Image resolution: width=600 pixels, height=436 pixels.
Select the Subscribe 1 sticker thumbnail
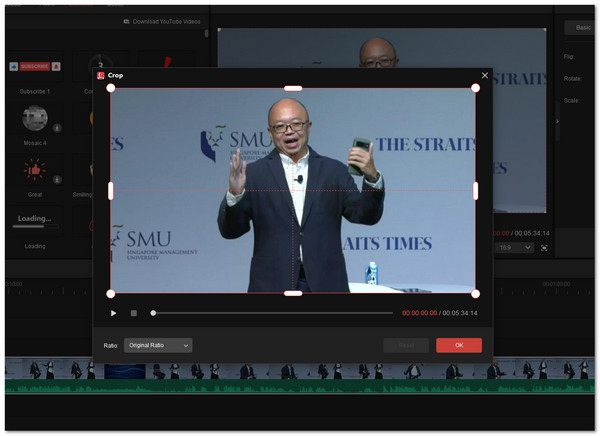[35, 67]
